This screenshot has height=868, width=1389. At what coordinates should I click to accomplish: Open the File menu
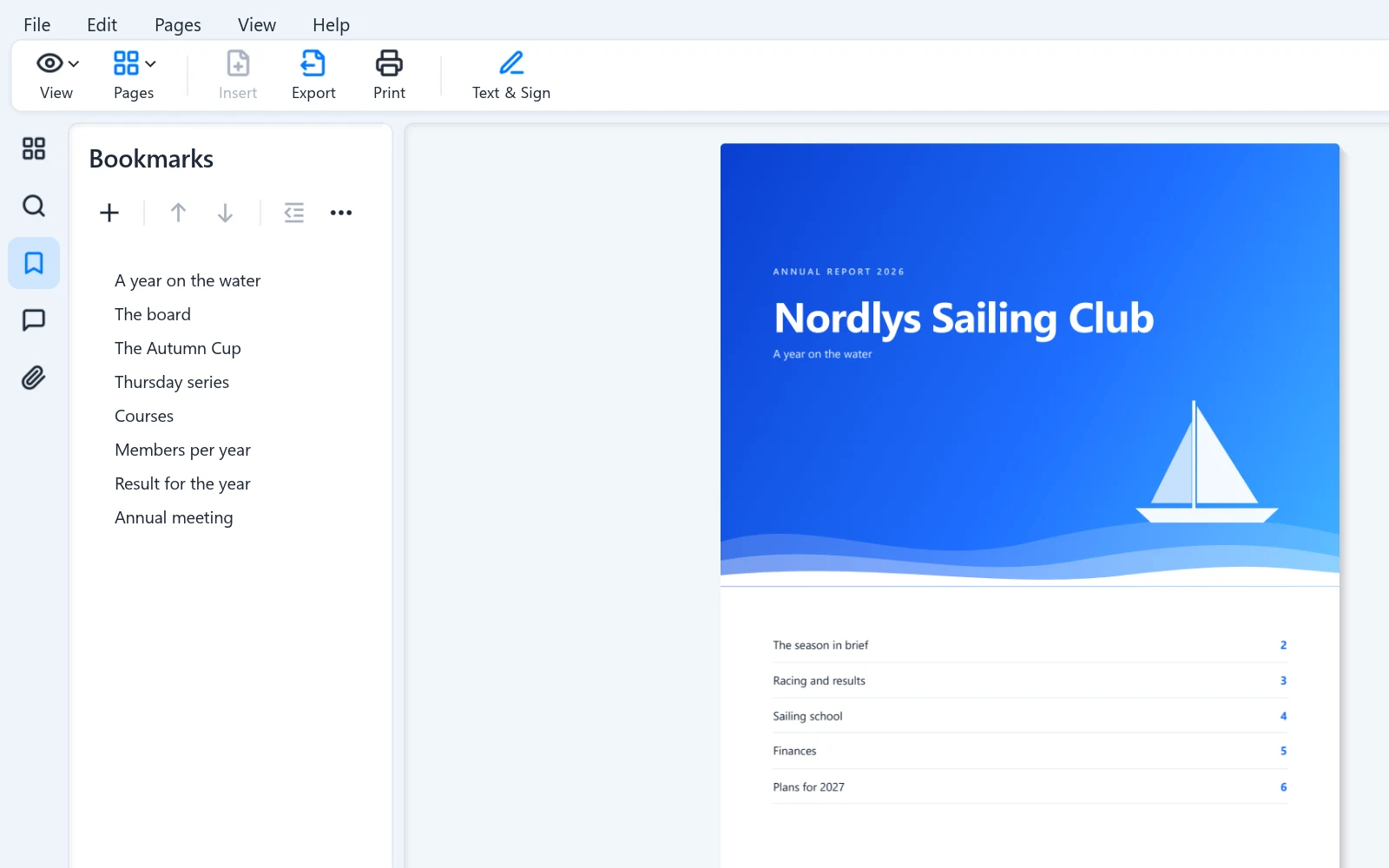37,25
